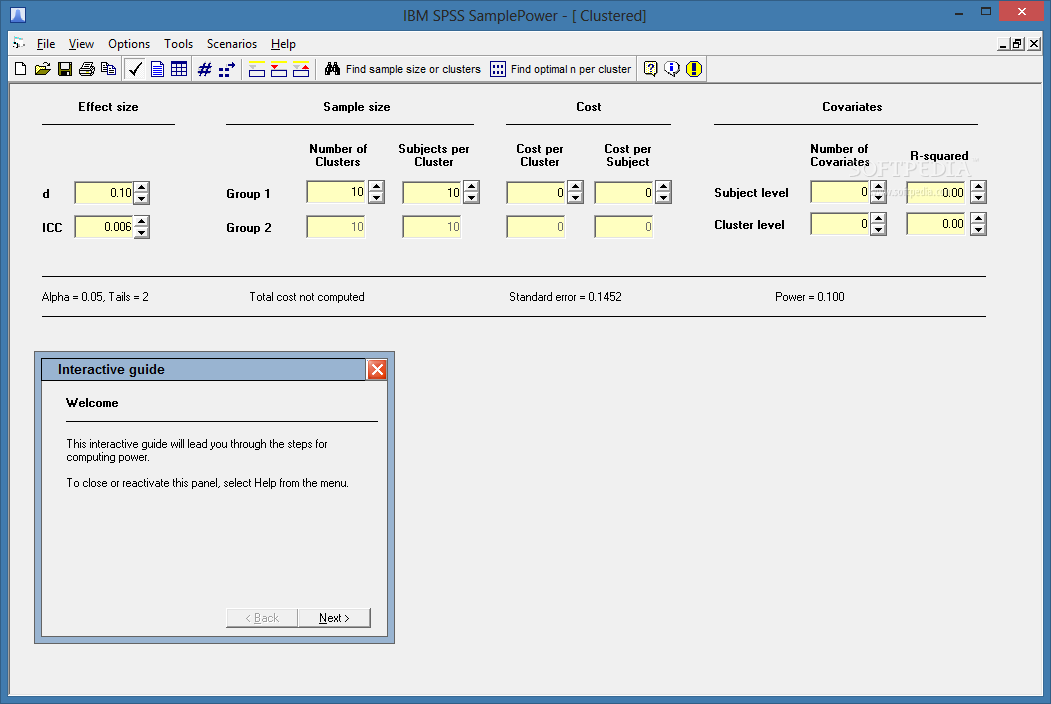Restore the inner document window
This screenshot has width=1051, height=704.
coord(1017,44)
